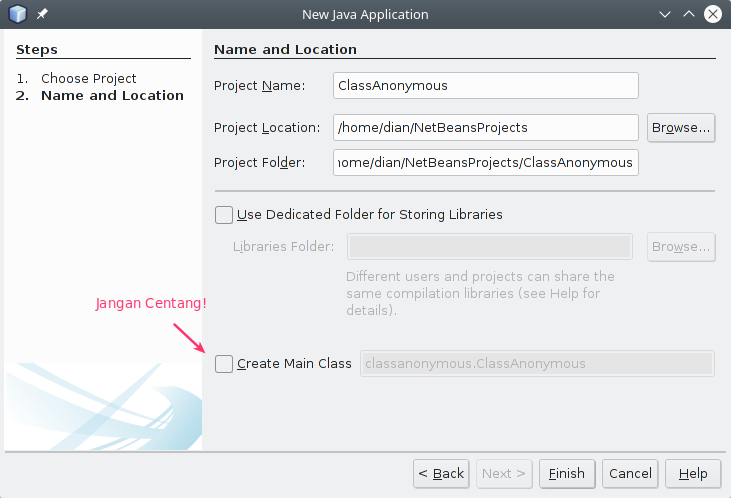
Task: Open the Help for this wizard
Action: [693, 474]
